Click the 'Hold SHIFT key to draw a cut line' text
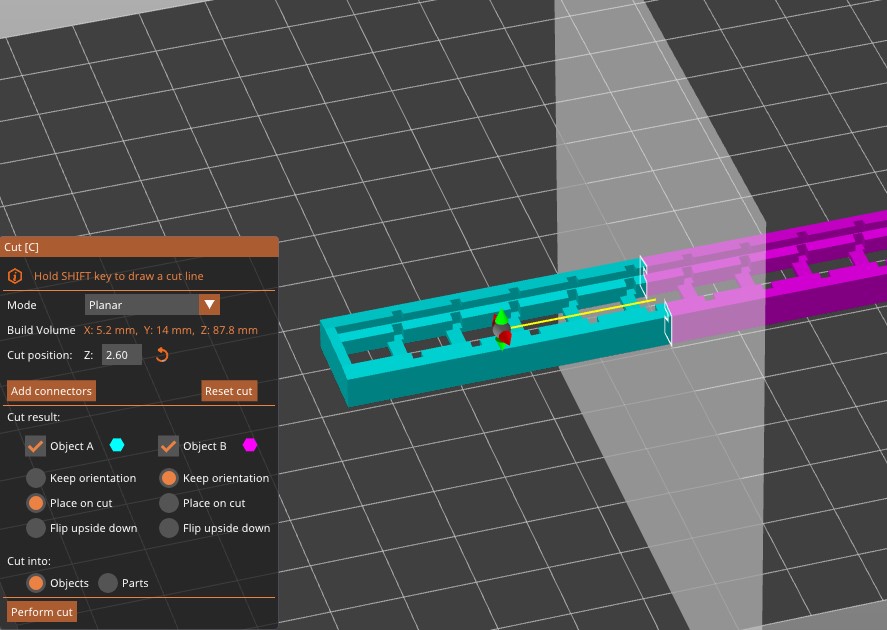Image resolution: width=887 pixels, height=630 pixels. coord(119,276)
